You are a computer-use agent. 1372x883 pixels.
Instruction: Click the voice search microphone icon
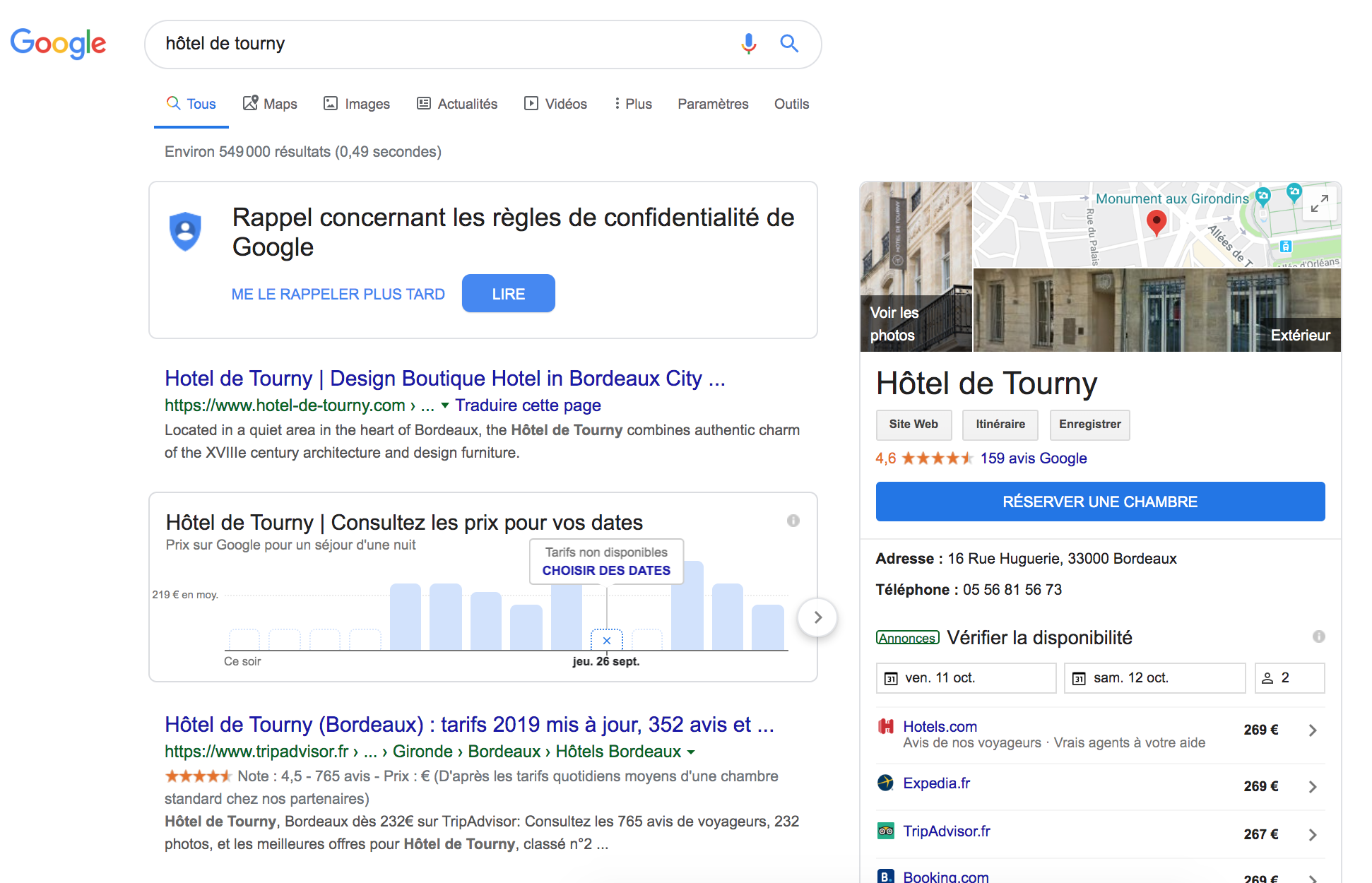point(748,44)
